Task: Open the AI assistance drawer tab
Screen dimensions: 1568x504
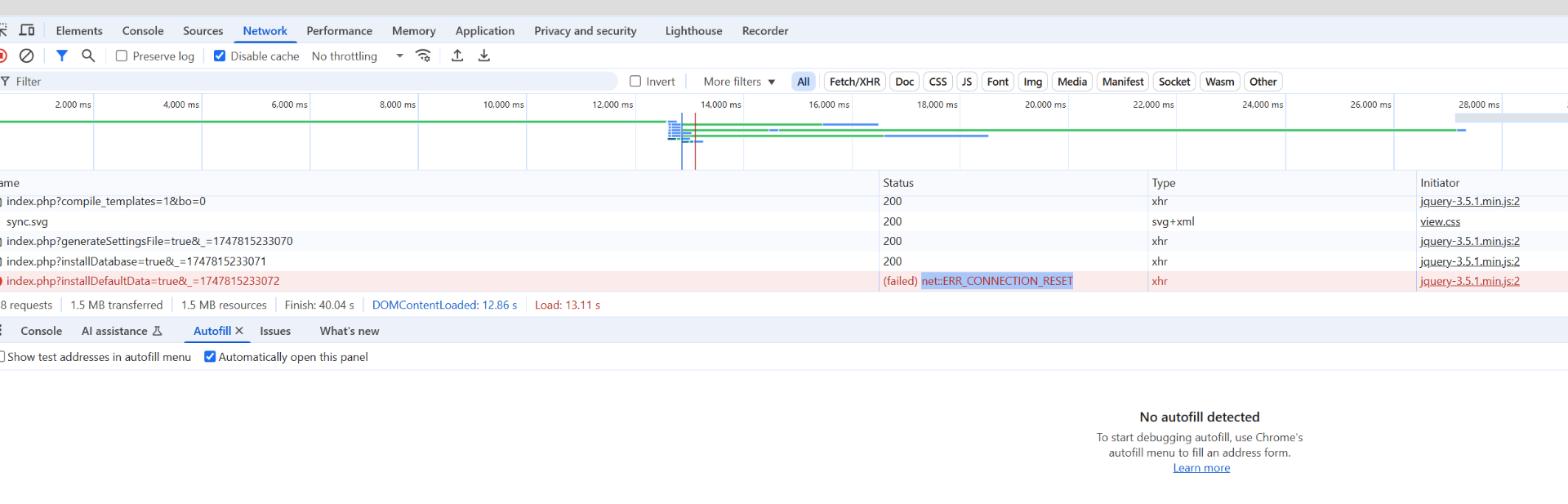Action: 122,331
